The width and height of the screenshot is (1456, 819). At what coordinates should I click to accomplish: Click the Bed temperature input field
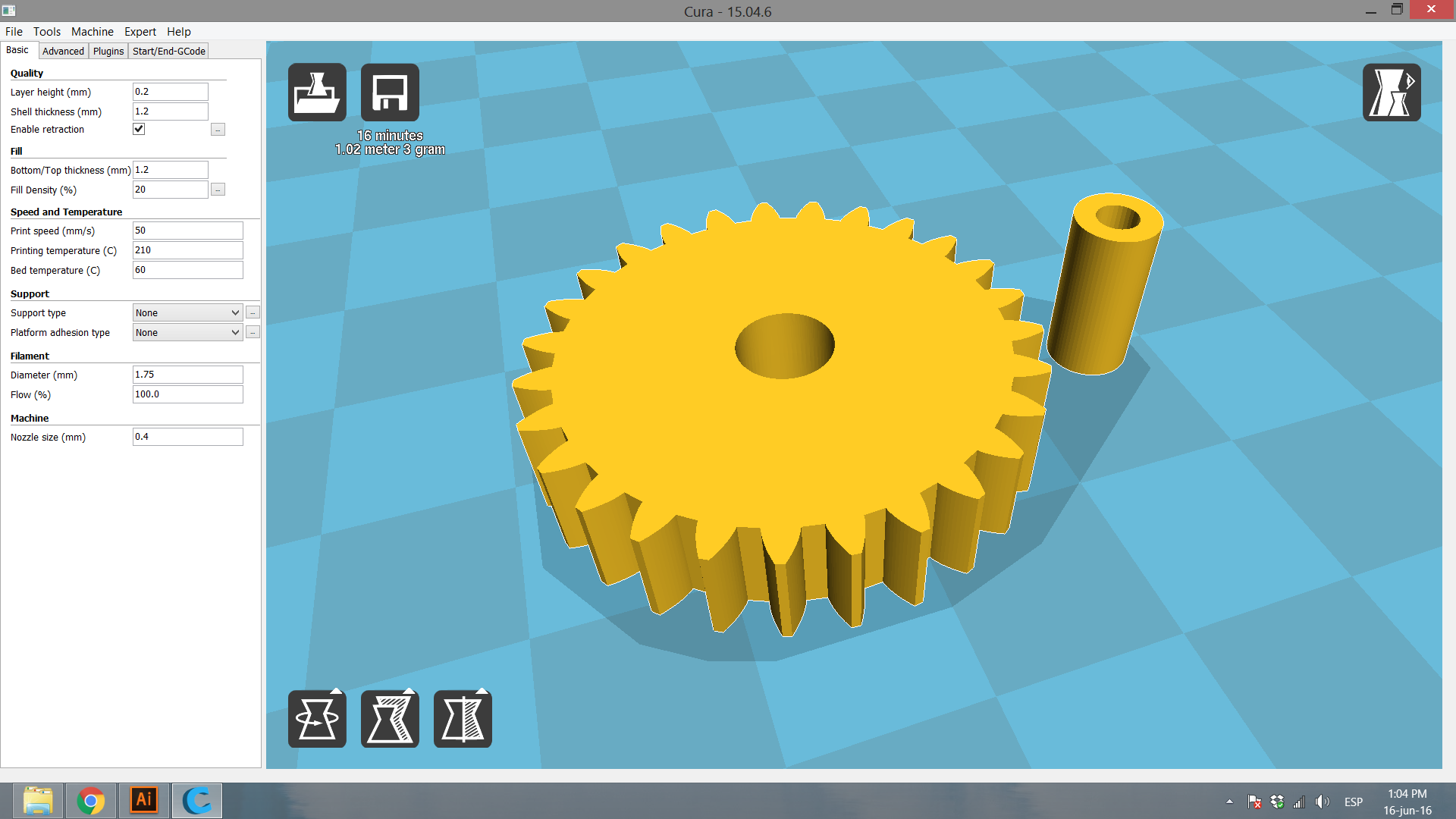188,270
